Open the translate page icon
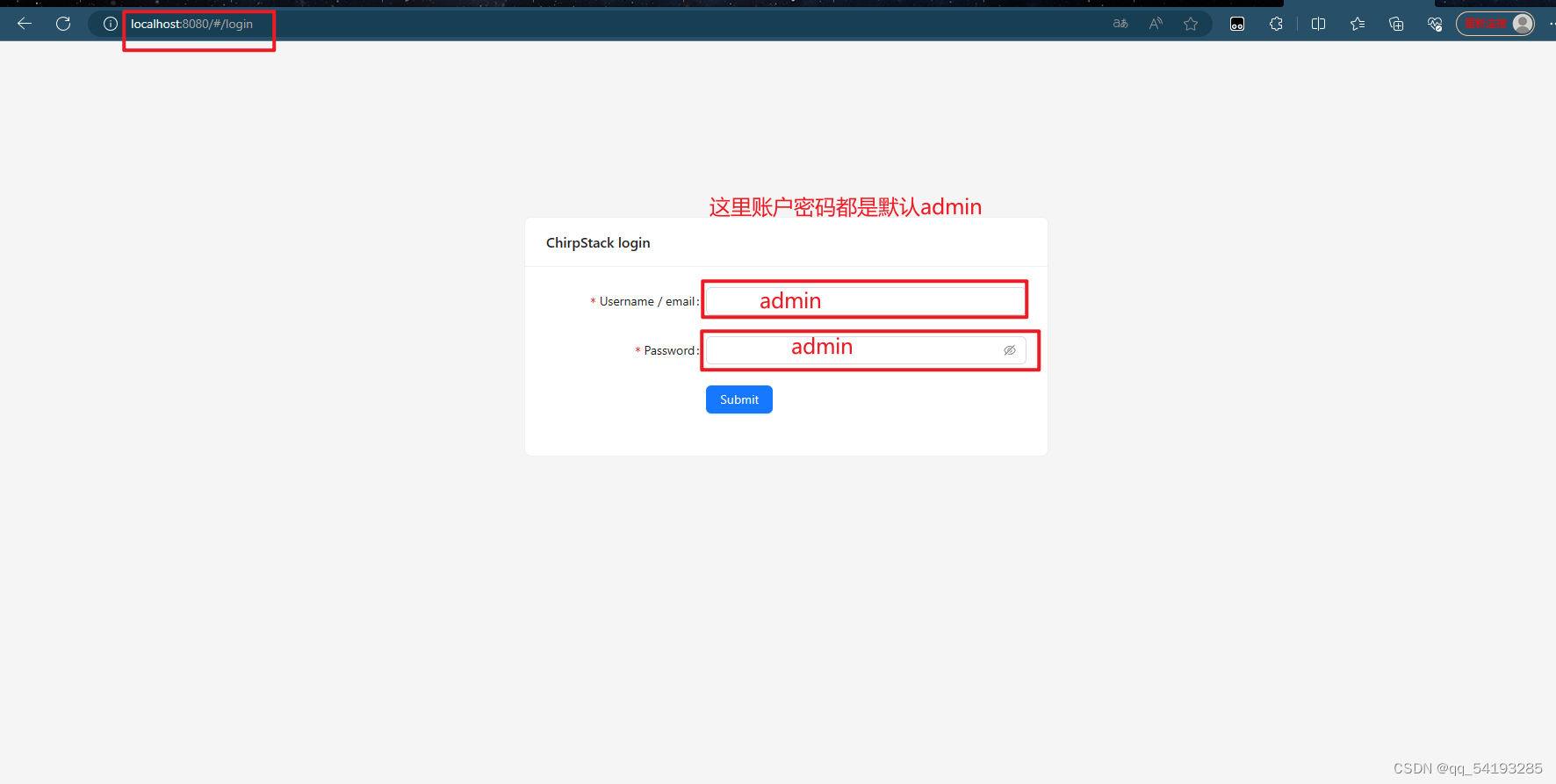The image size is (1556, 784). pos(1120,24)
